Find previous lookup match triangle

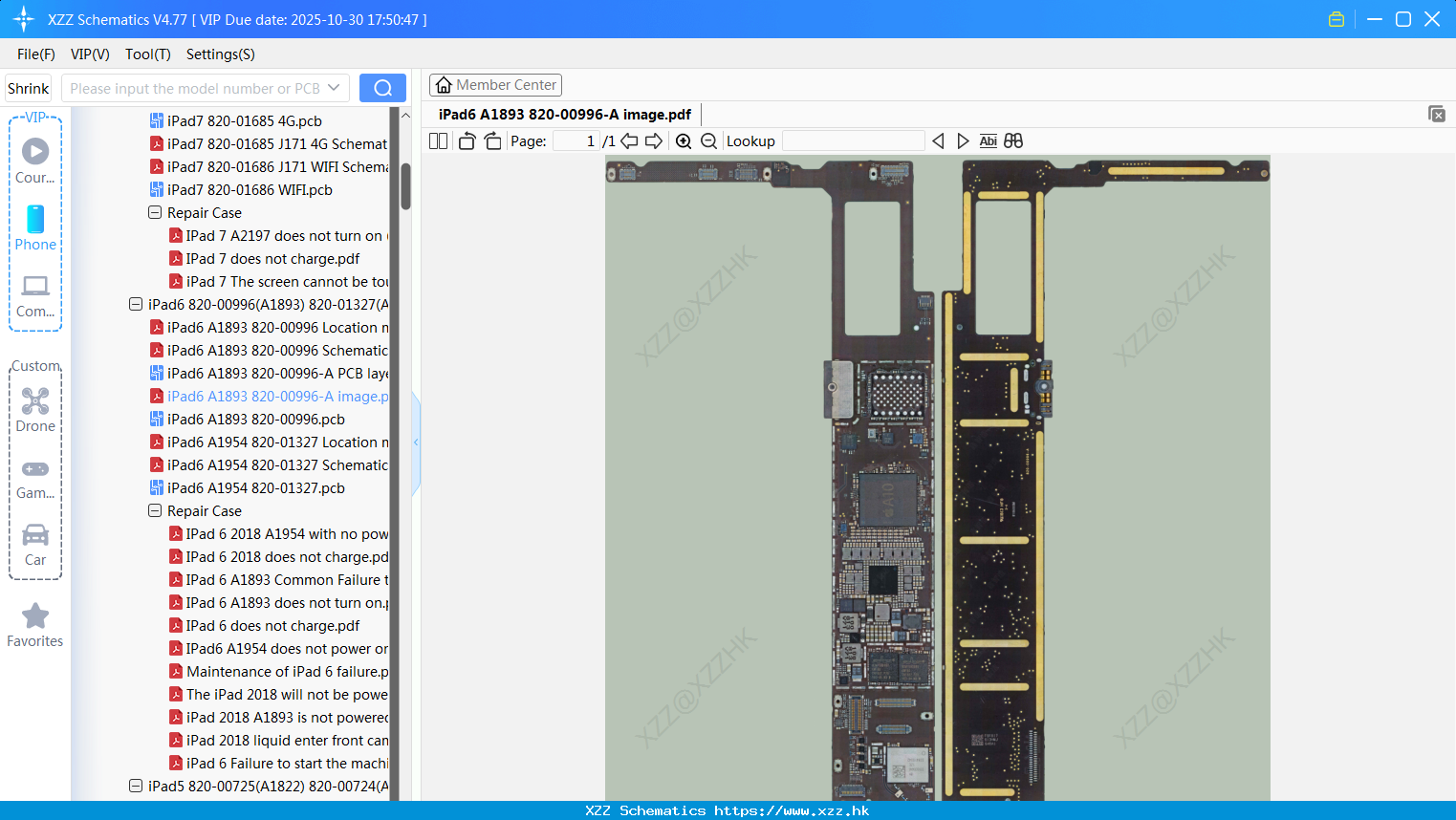(938, 140)
